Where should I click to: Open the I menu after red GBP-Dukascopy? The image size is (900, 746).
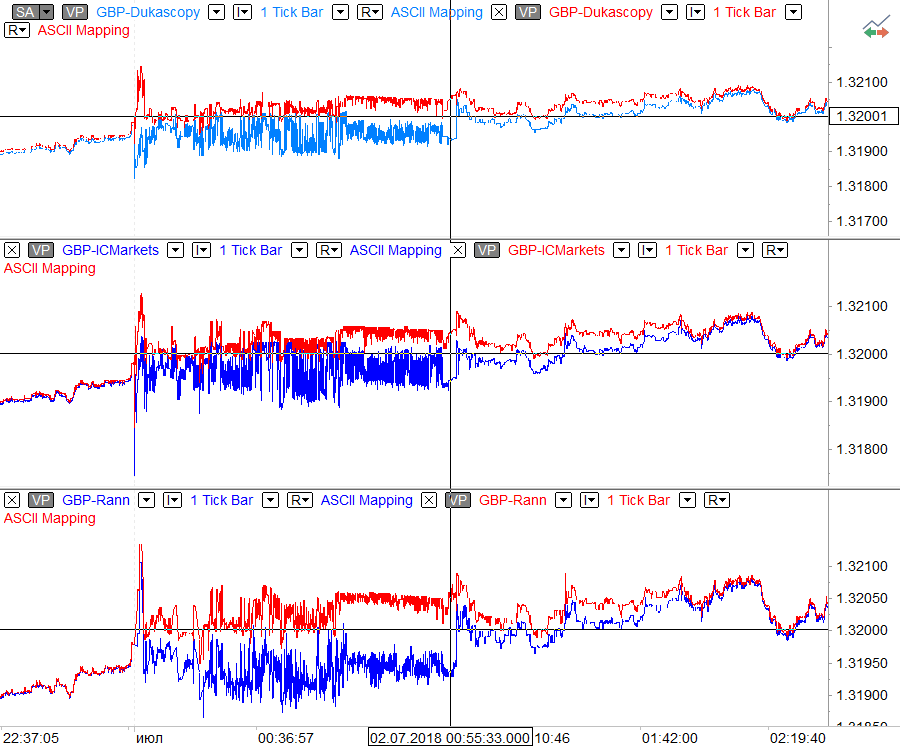pyautogui.click(x=696, y=12)
